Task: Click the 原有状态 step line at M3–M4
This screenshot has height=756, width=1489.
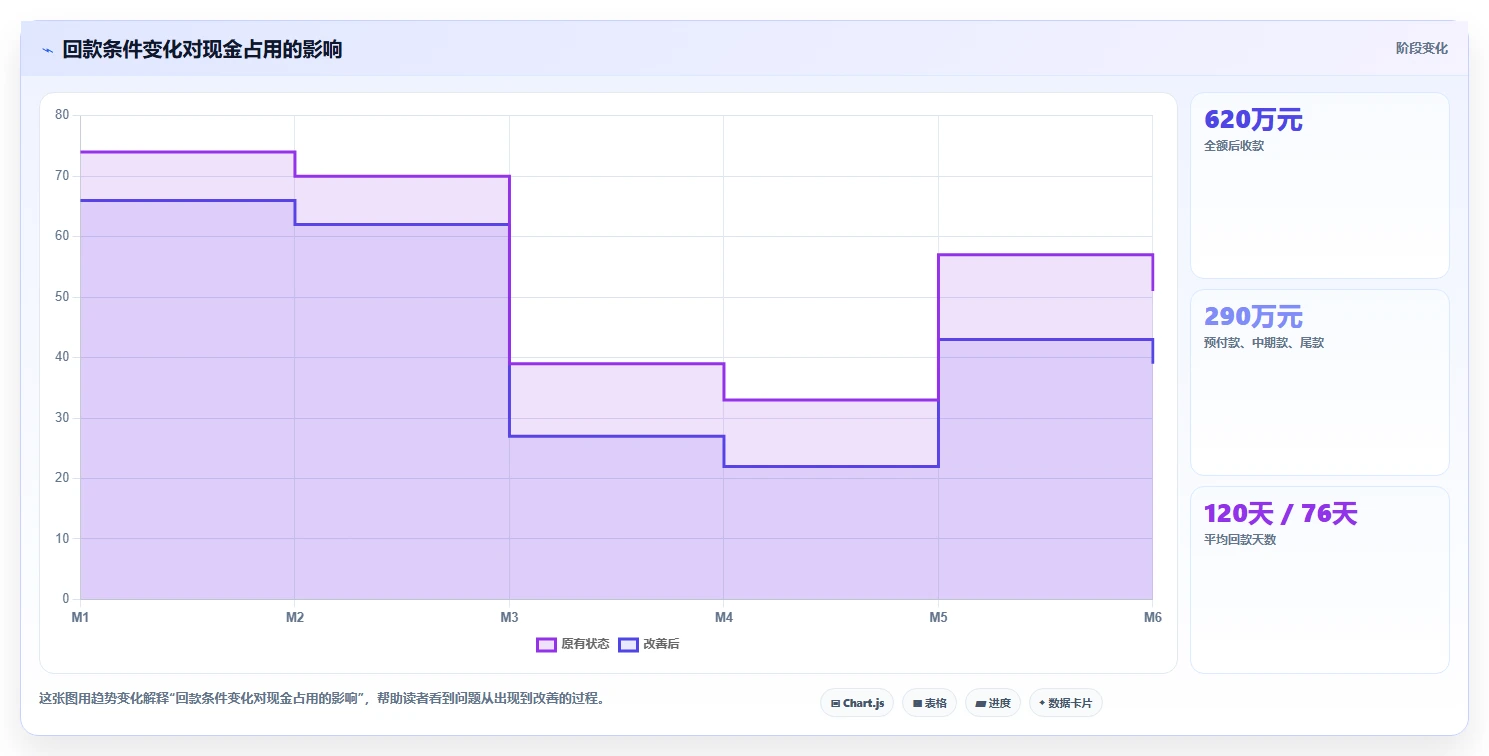Action: [x=616, y=364]
